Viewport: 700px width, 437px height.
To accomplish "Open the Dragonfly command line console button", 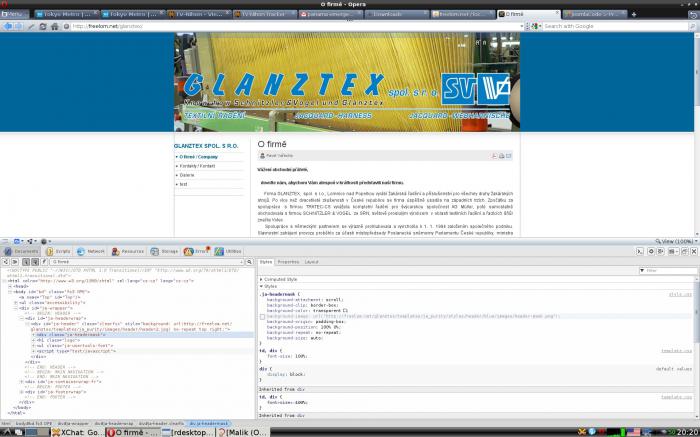I will pos(640,252).
